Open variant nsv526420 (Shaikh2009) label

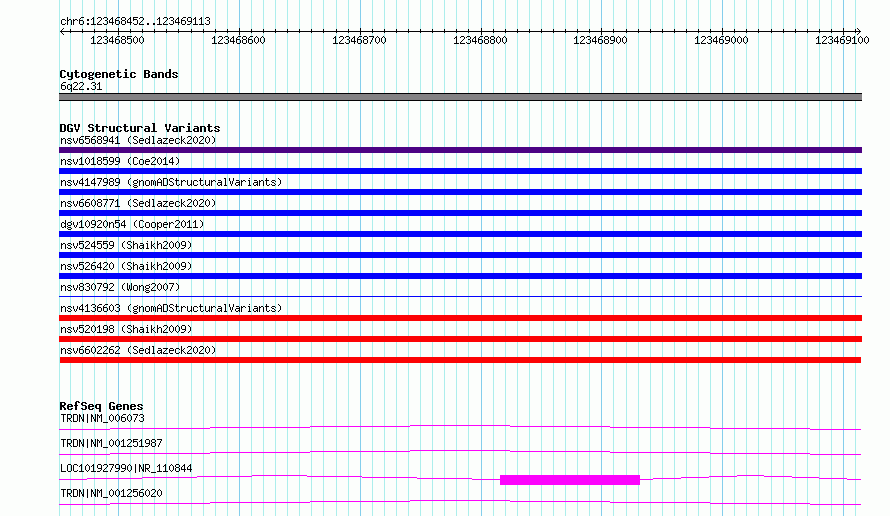tap(126, 266)
